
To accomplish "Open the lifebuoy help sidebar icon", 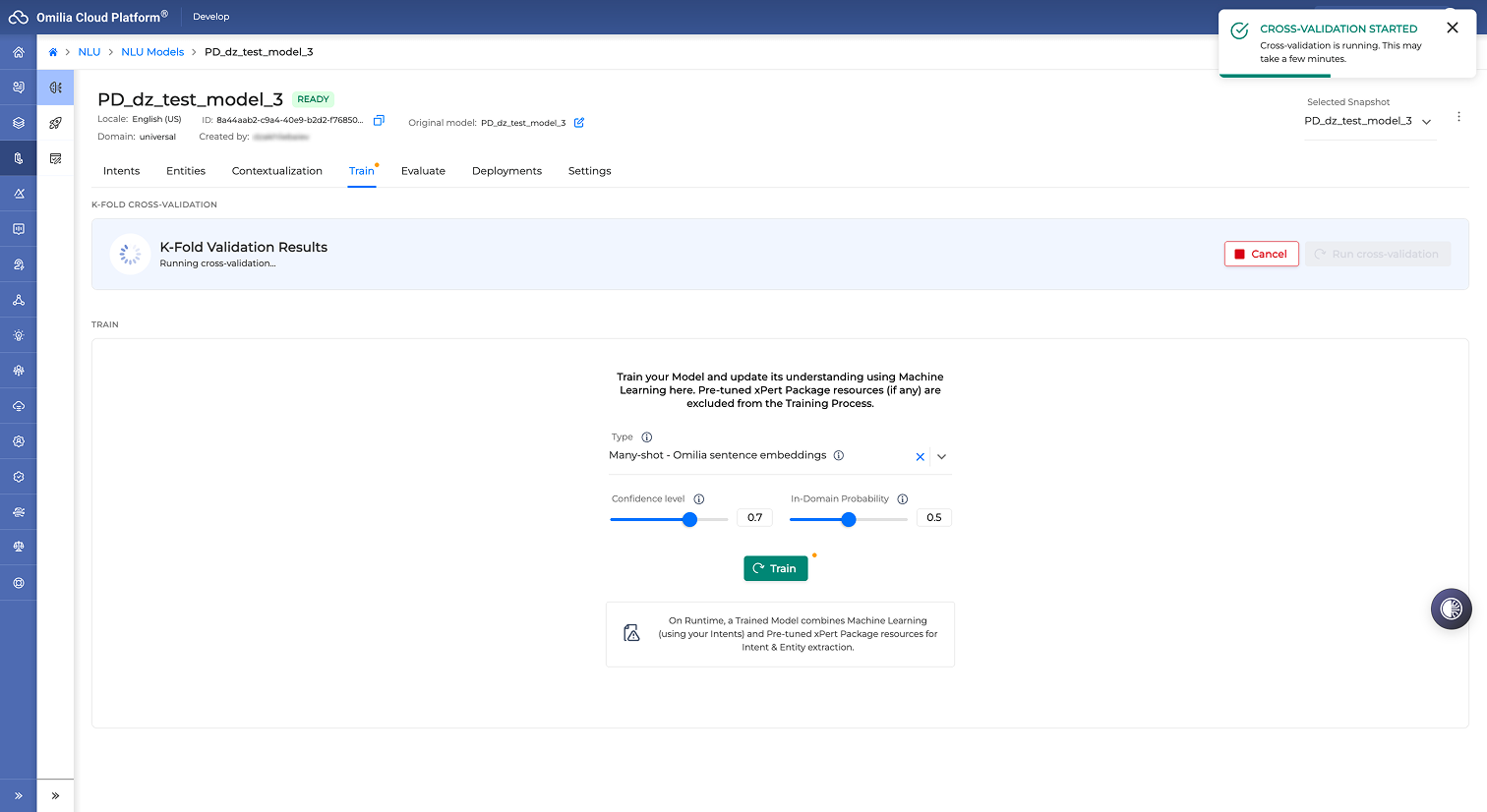I will point(18,583).
